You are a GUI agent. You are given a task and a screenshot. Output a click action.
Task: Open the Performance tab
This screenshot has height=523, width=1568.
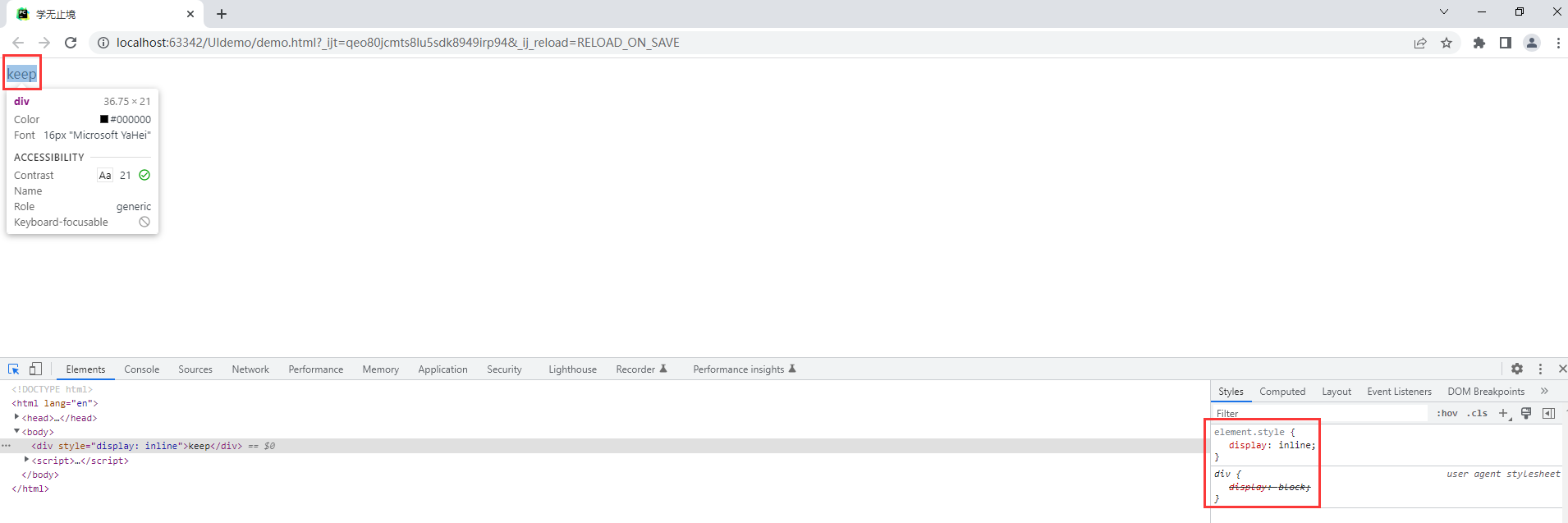pyautogui.click(x=316, y=369)
